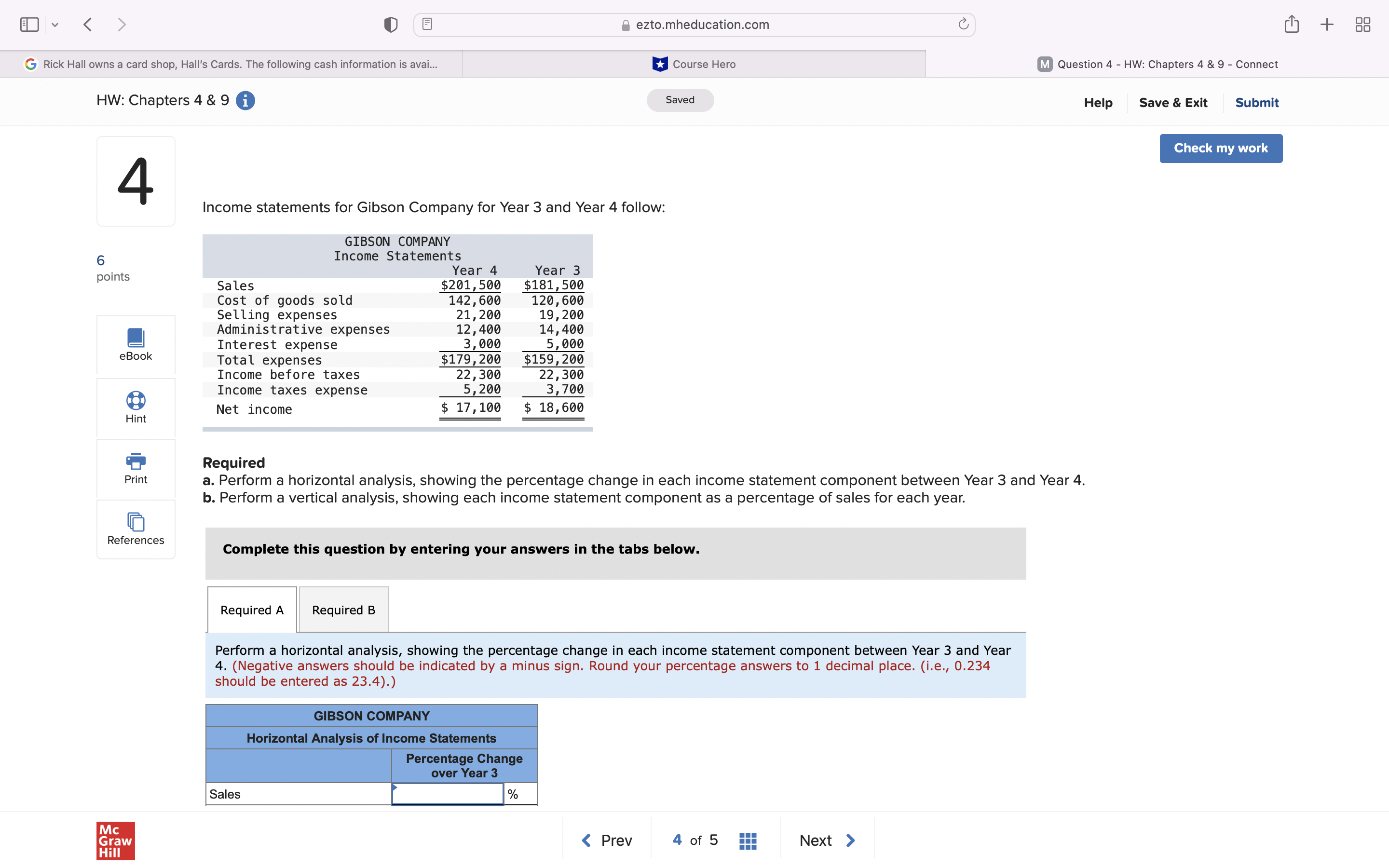
Task: Click the Submit link
Action: pyautogui.click(x=1256, y=103)
